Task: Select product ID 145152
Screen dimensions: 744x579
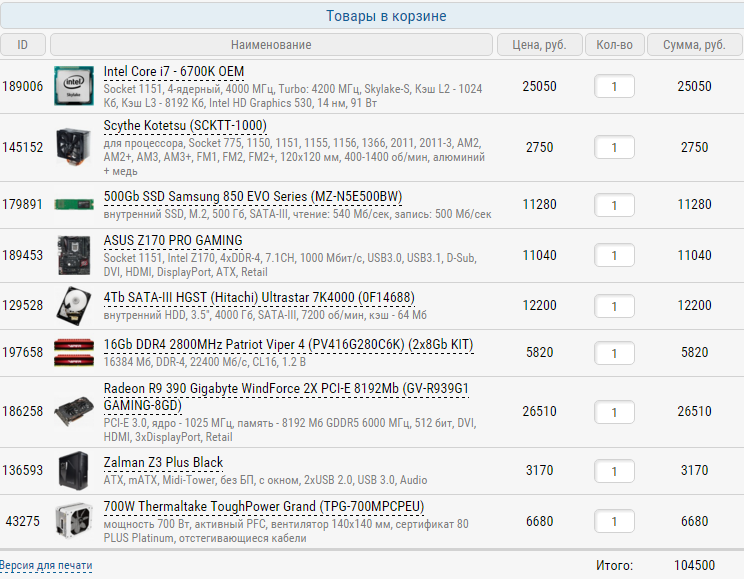Action: pyautogui.click(x=23, y=147)
